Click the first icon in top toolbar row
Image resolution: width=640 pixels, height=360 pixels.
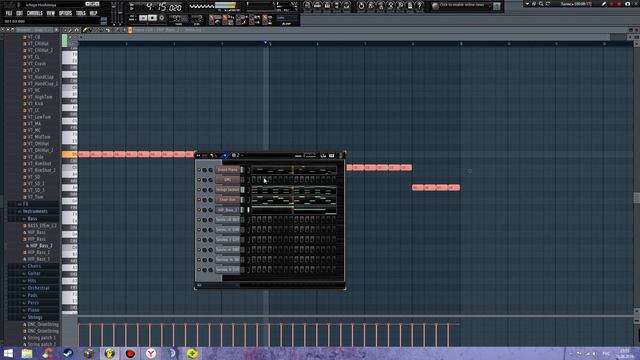307,6
